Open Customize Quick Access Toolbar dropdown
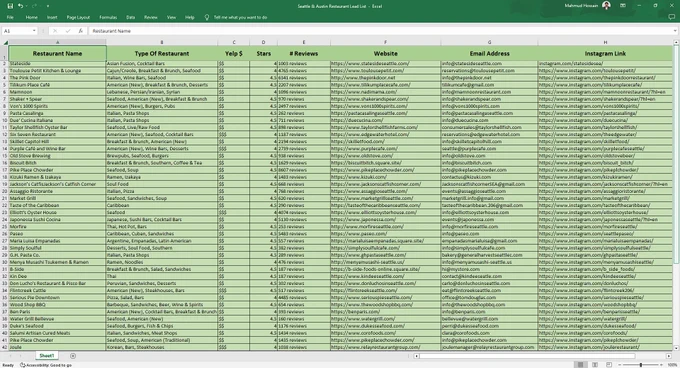This screenshot has height=368, width=680. tap(48, 6)
